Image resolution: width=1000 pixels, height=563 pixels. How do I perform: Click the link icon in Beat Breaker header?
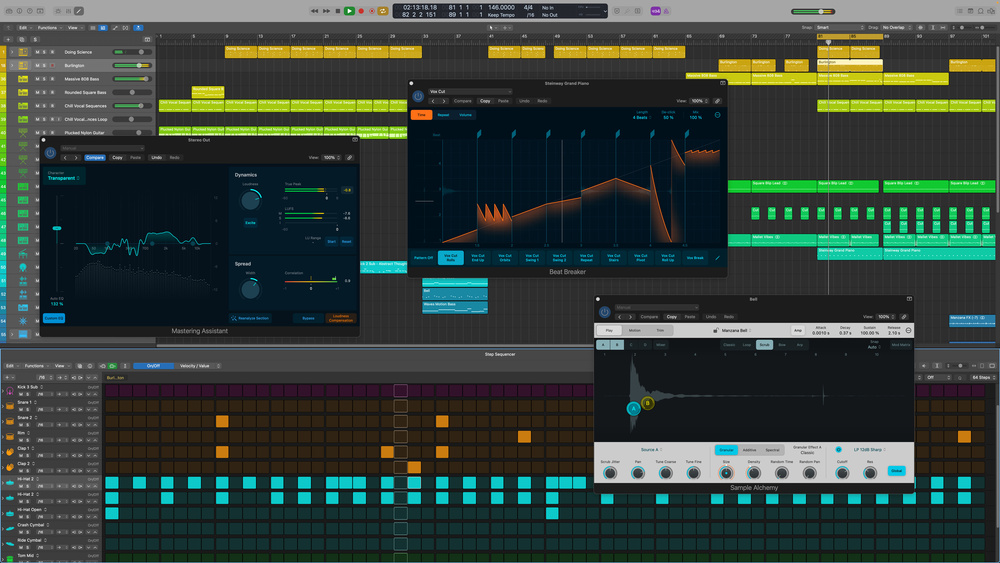pyautogui.click(x=717, y=101)
